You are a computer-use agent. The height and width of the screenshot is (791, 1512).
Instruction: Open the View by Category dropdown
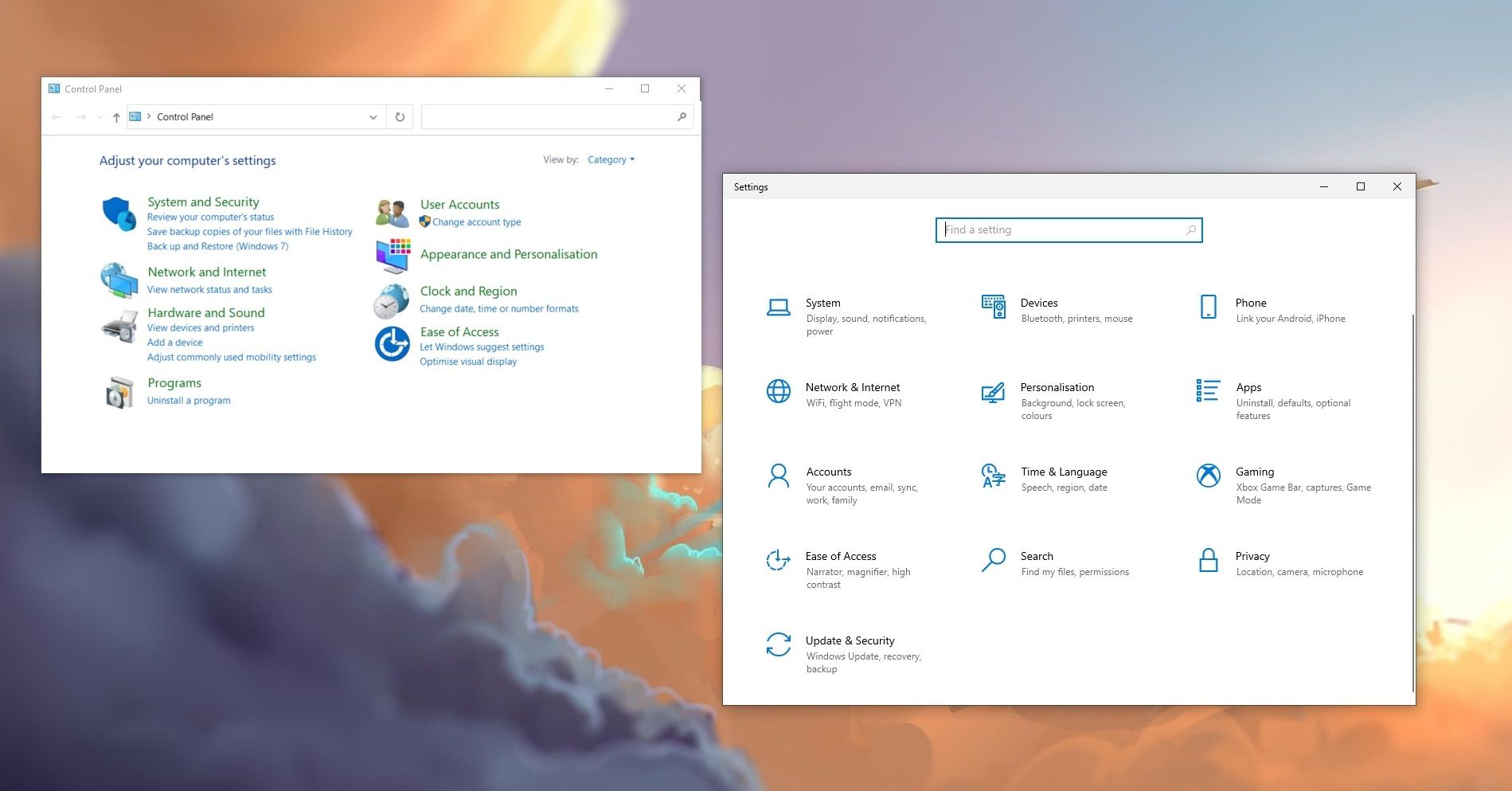pyautogui.click(x=611, y=159)
